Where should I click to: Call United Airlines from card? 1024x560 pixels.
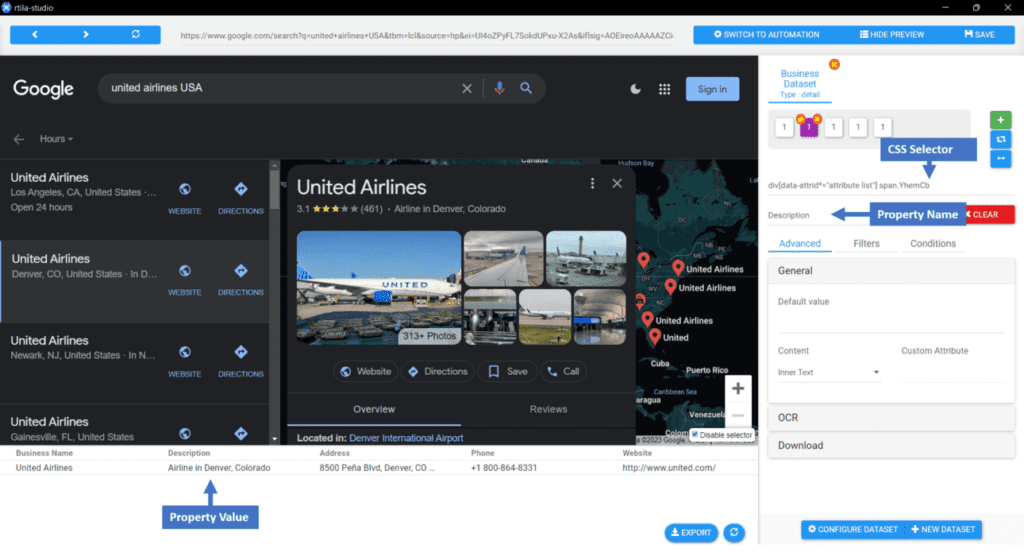563,371
